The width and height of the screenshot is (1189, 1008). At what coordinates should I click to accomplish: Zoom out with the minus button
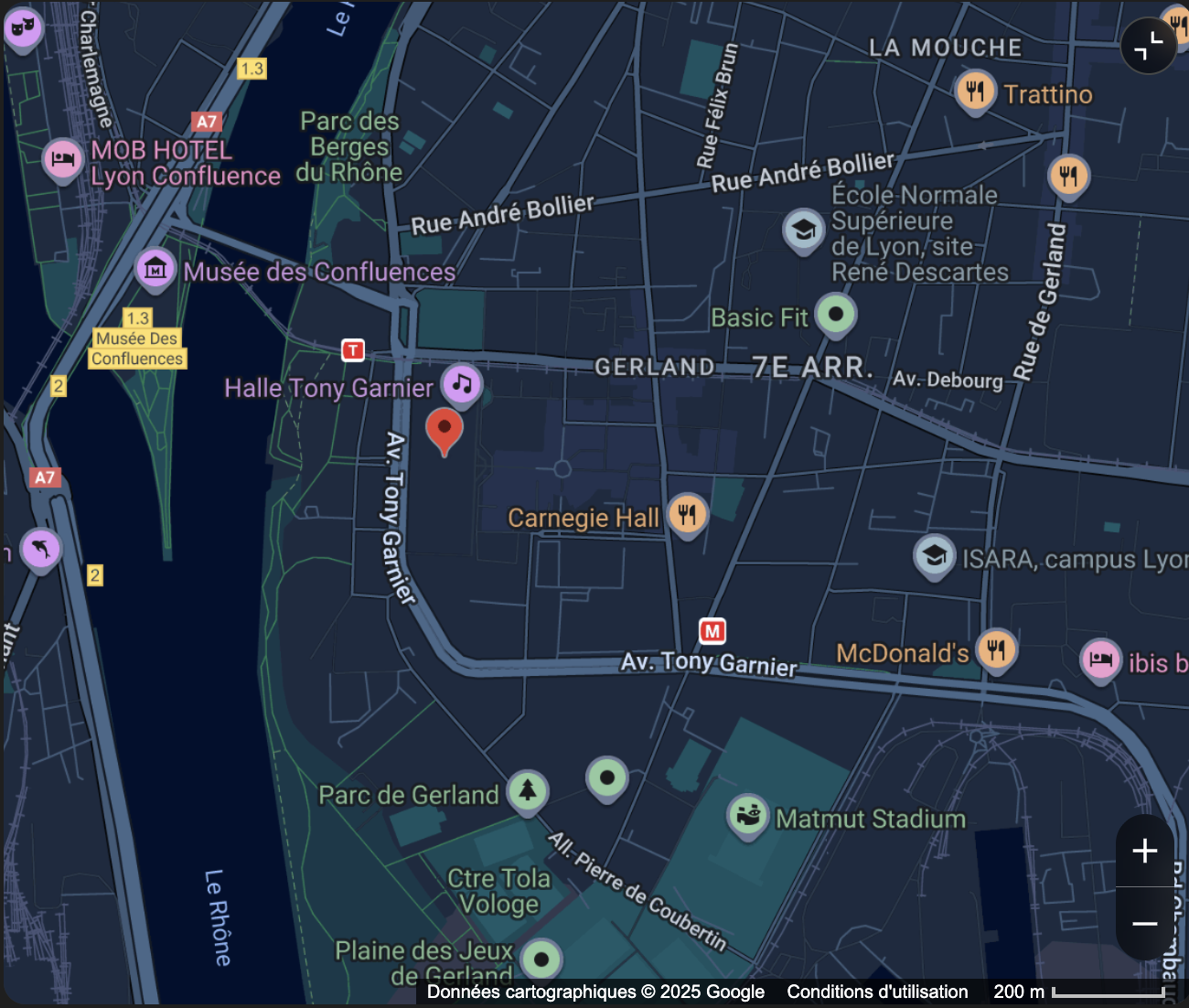pyautogui.click(x=1144, y=924)
